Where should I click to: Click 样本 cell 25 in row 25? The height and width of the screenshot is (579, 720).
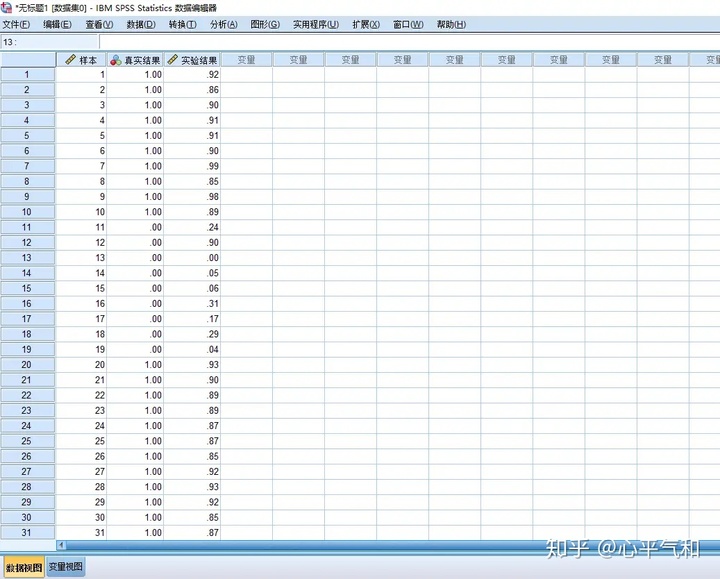(81, 441)
